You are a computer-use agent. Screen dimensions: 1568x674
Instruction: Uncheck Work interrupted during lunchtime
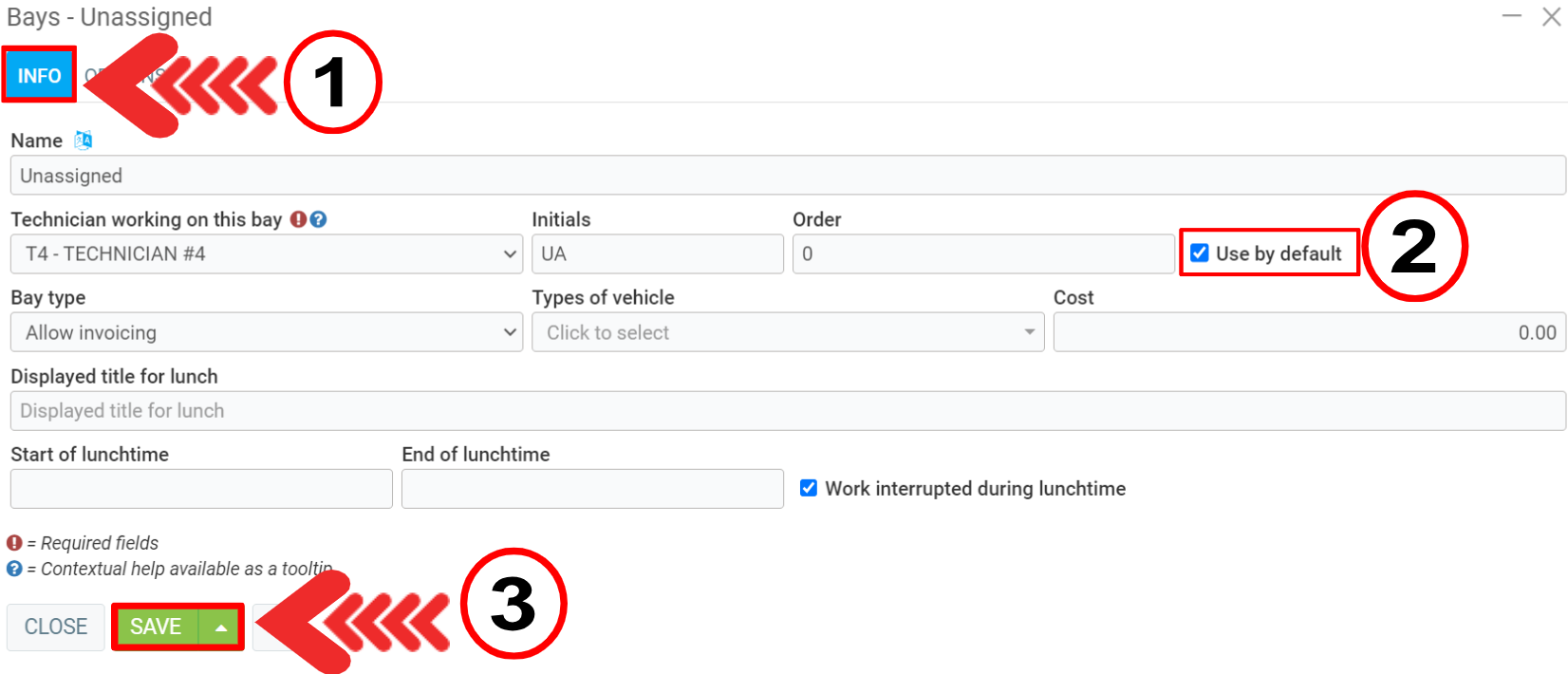tap(809, 488)
